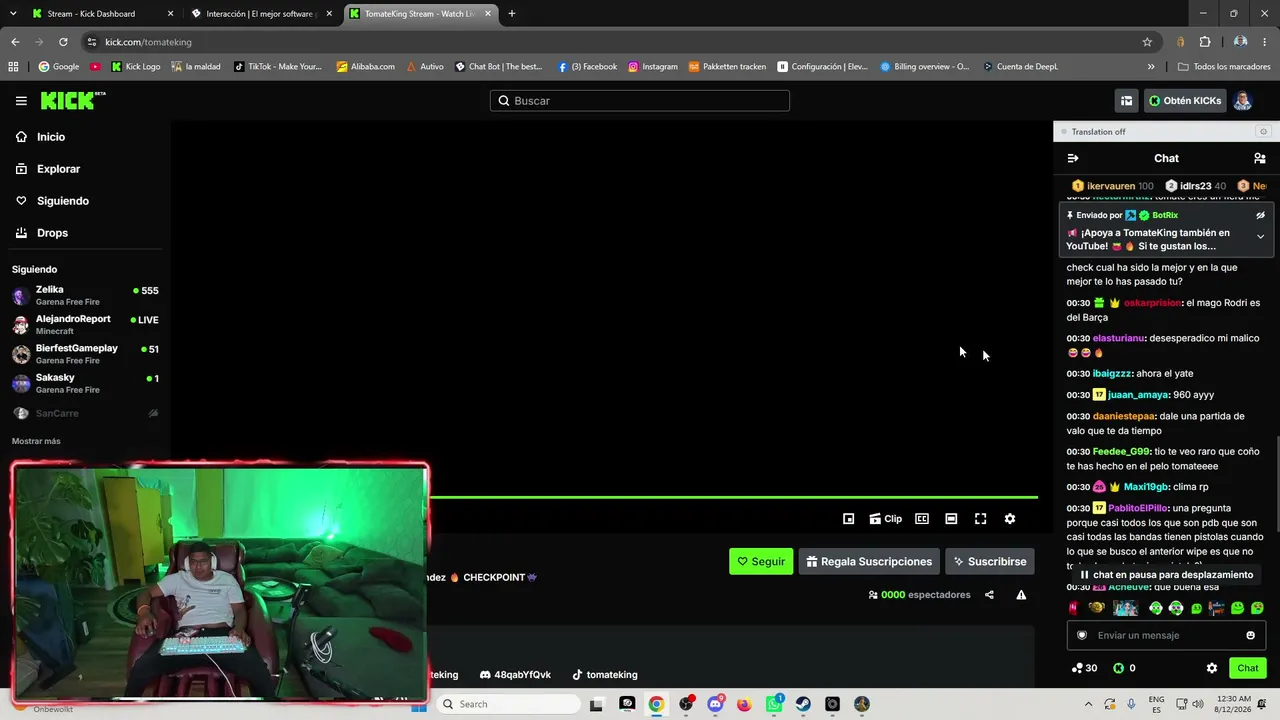Open offline SanCarre channel

85,413
